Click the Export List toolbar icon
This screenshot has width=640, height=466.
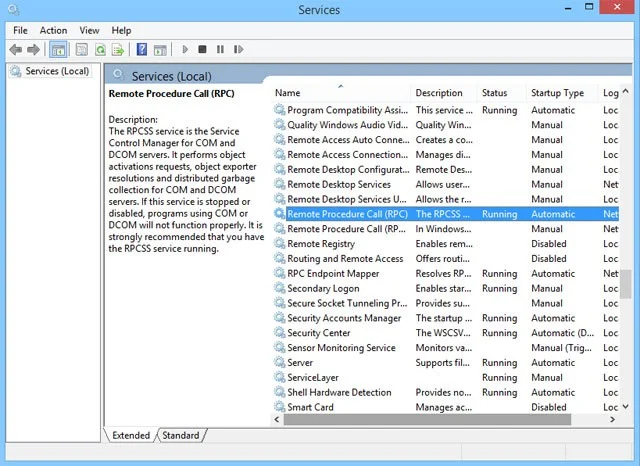coord(118,50)
